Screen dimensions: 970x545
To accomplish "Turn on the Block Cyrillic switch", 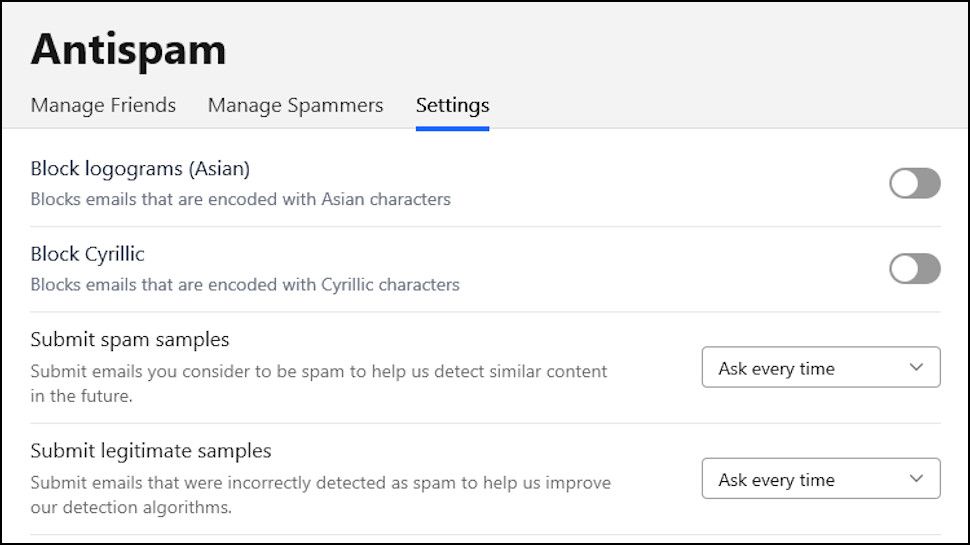I will coord(914,269).
